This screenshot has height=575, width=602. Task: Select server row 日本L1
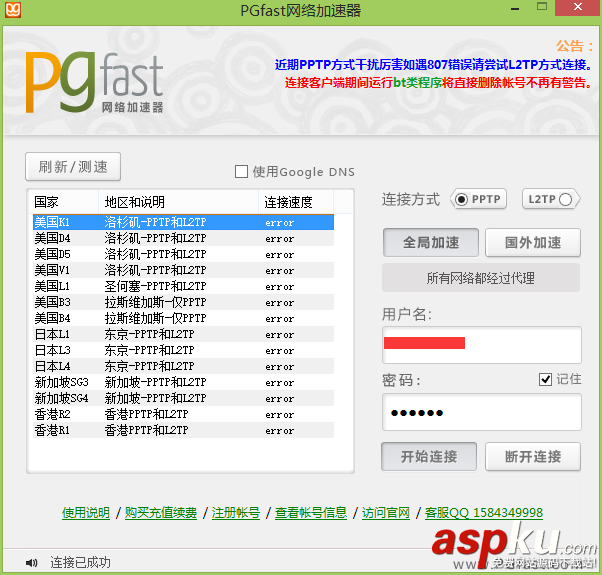(183, 334)
